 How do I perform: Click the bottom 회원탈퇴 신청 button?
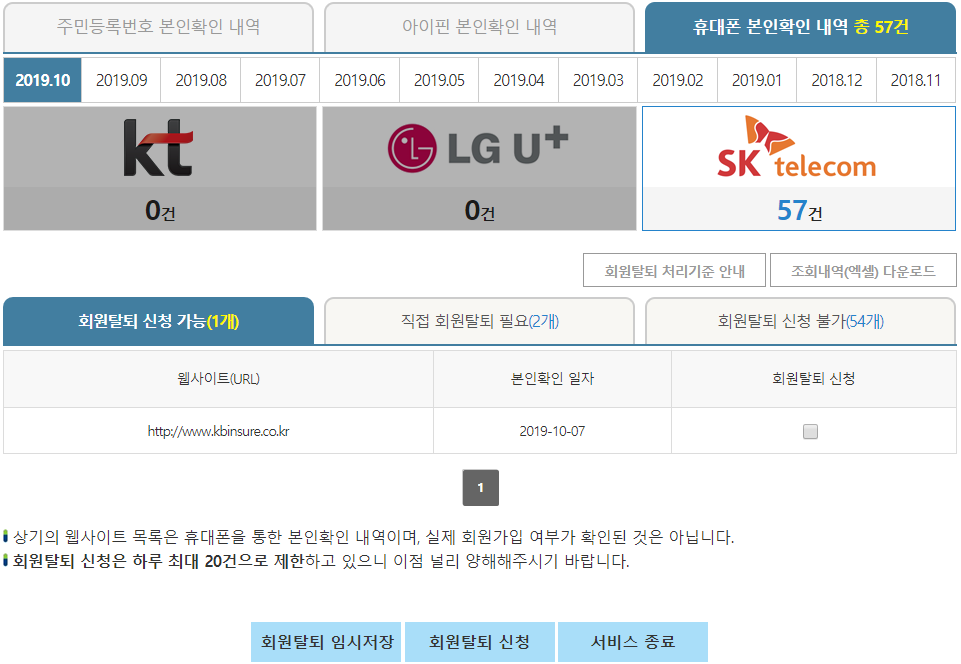click(x=479, y=642)
